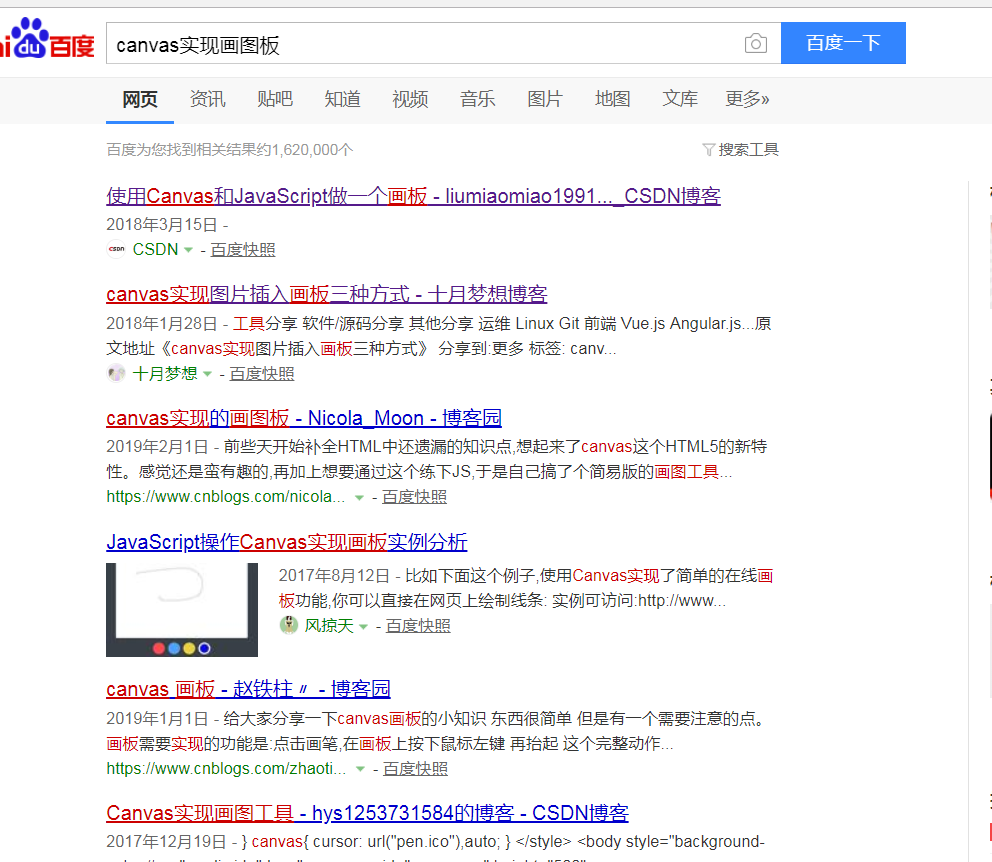This screenshot has width=992, height=862.
Task: Open result canvas实现的画图板 - Nicola_Moon
Action: point(304,418)
